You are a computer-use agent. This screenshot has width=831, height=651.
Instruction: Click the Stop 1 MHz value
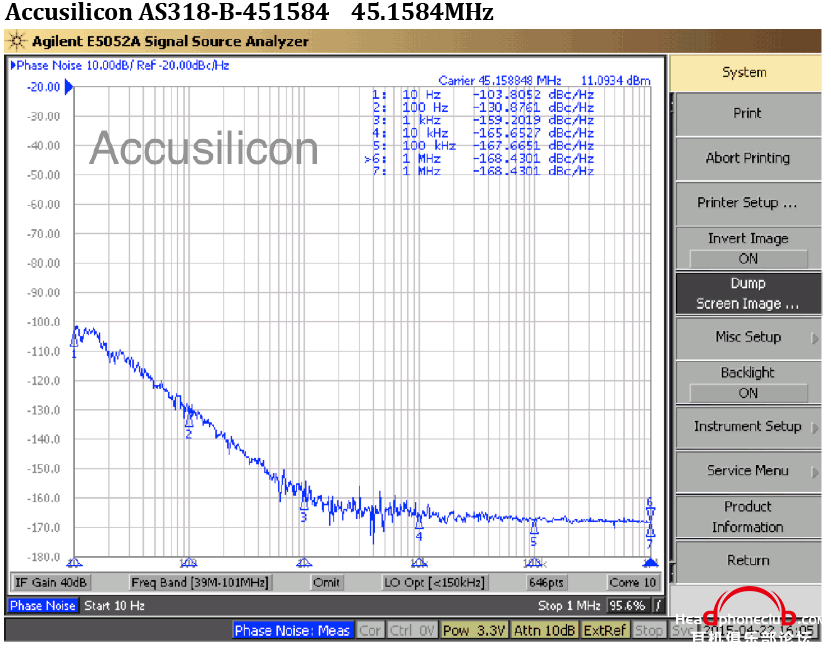[569, 605]
